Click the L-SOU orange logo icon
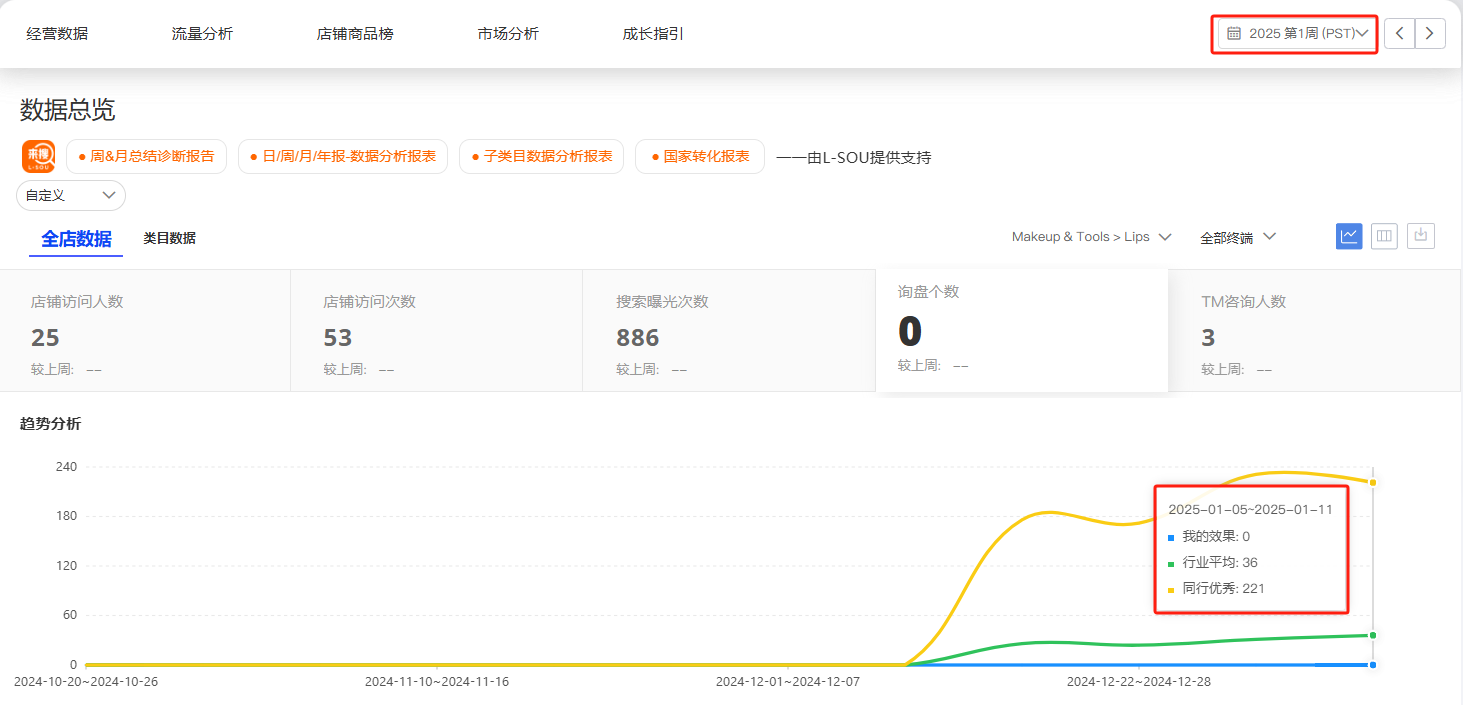Screen dimensions: 1463x705 coord(39,157)
